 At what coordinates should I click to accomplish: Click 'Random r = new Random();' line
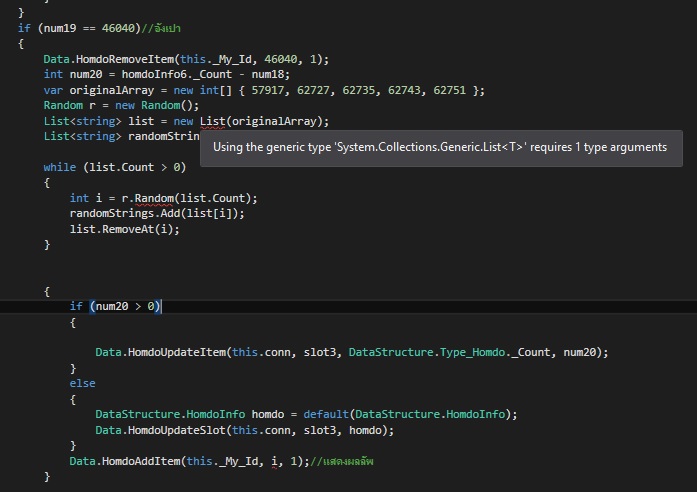(x=121, y=106)
